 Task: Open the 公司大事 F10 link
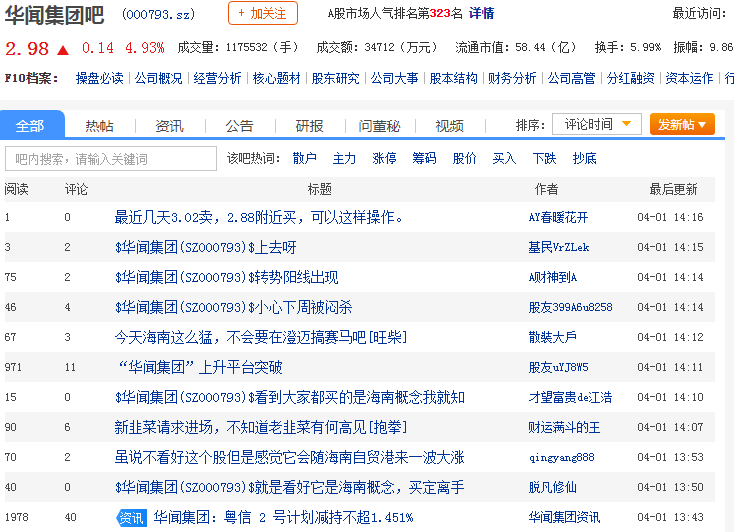click(x=394, y=78)
